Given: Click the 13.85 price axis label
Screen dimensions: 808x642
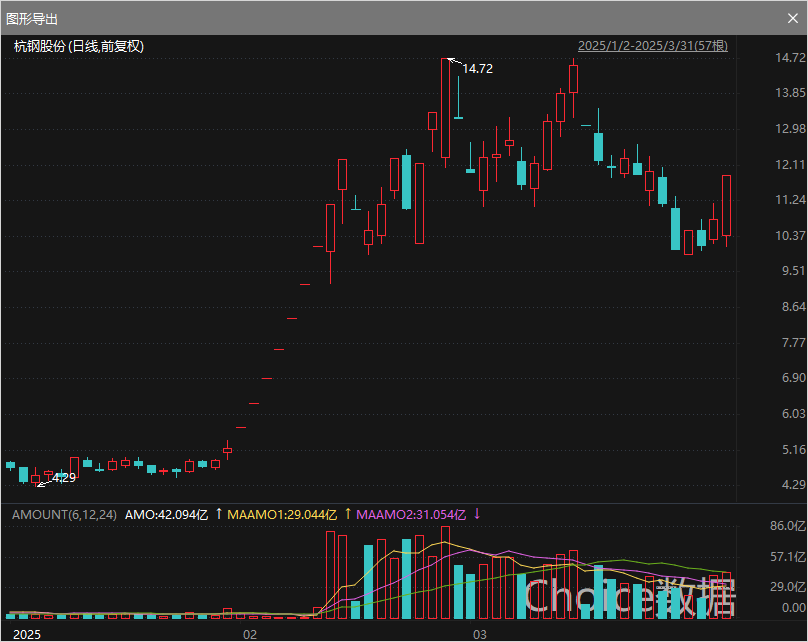Looking at the screenshot, I should [x=790, y=93].
